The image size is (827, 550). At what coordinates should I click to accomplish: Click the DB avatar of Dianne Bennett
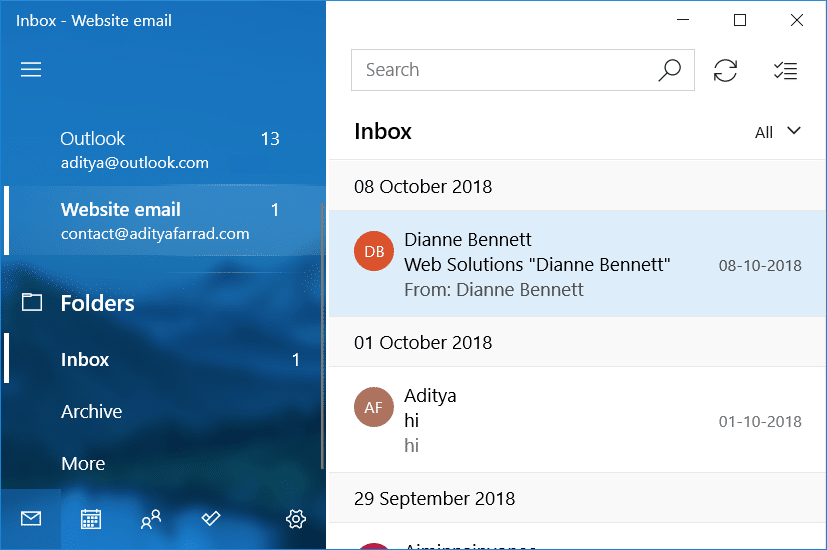pos(374,251)
